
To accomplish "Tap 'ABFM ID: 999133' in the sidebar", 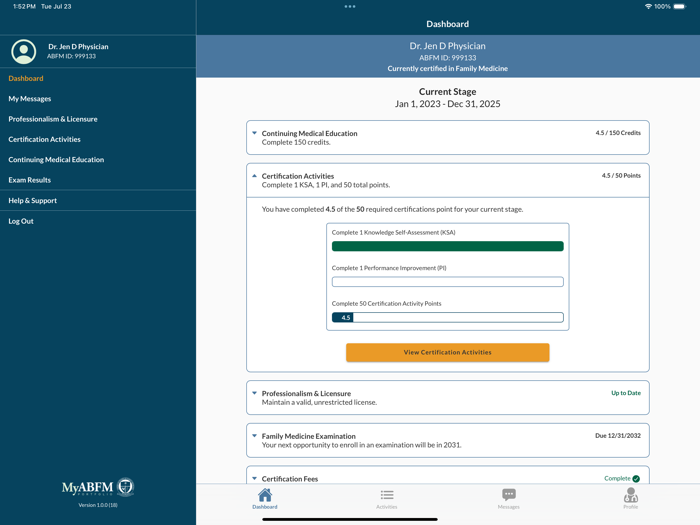I will coord(71,56).
